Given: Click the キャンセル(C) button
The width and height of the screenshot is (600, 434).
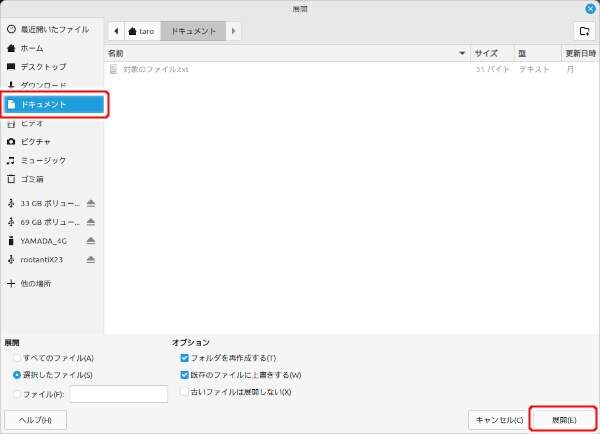Looking at the screenshot, I should point(499,420).
